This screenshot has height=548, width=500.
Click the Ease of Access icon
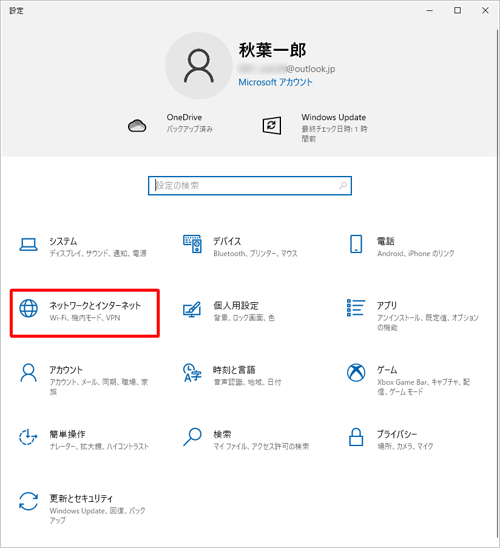click(x=28, y=437)
